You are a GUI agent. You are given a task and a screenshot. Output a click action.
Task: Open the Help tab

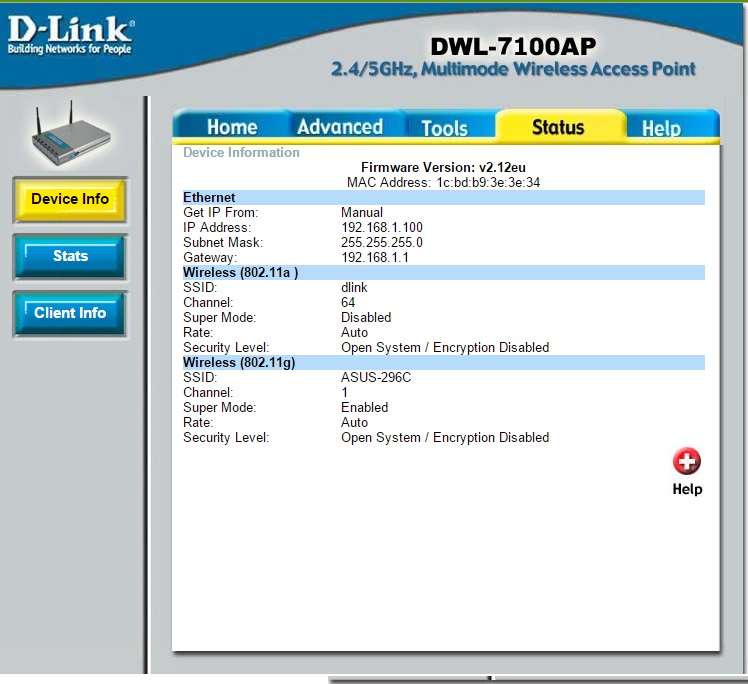[x=661, y=128]
